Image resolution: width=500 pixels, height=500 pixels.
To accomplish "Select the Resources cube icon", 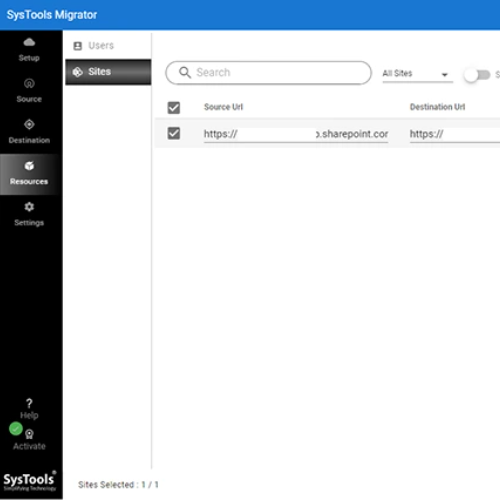I will (x=29, y=166).
